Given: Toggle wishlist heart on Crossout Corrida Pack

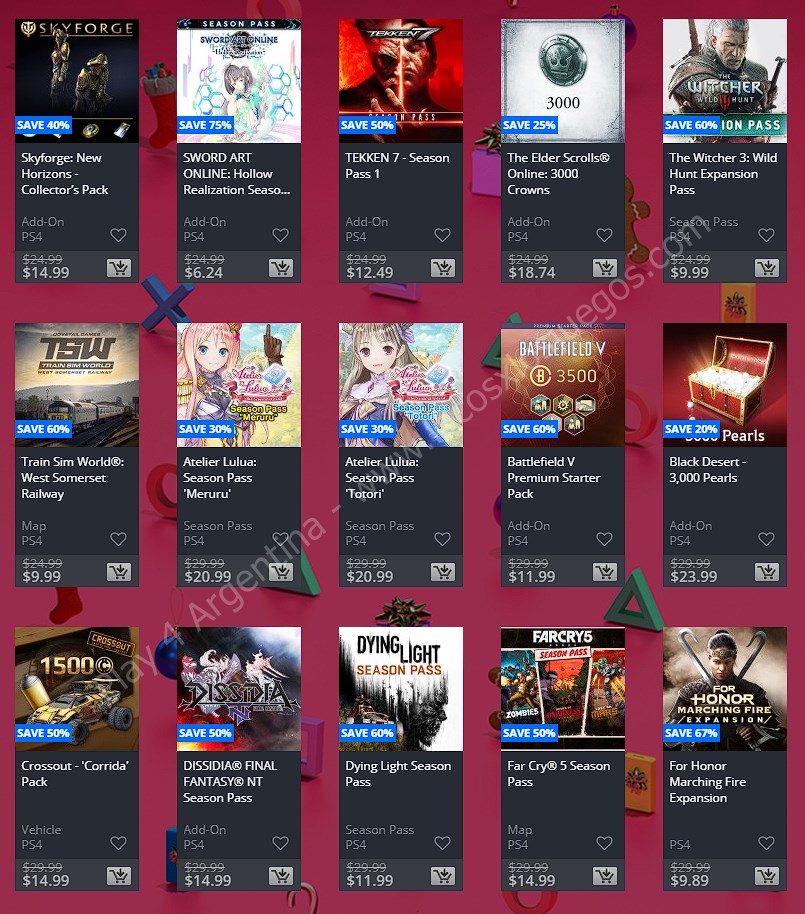Looking at the screenshot, I should (118, 843).
